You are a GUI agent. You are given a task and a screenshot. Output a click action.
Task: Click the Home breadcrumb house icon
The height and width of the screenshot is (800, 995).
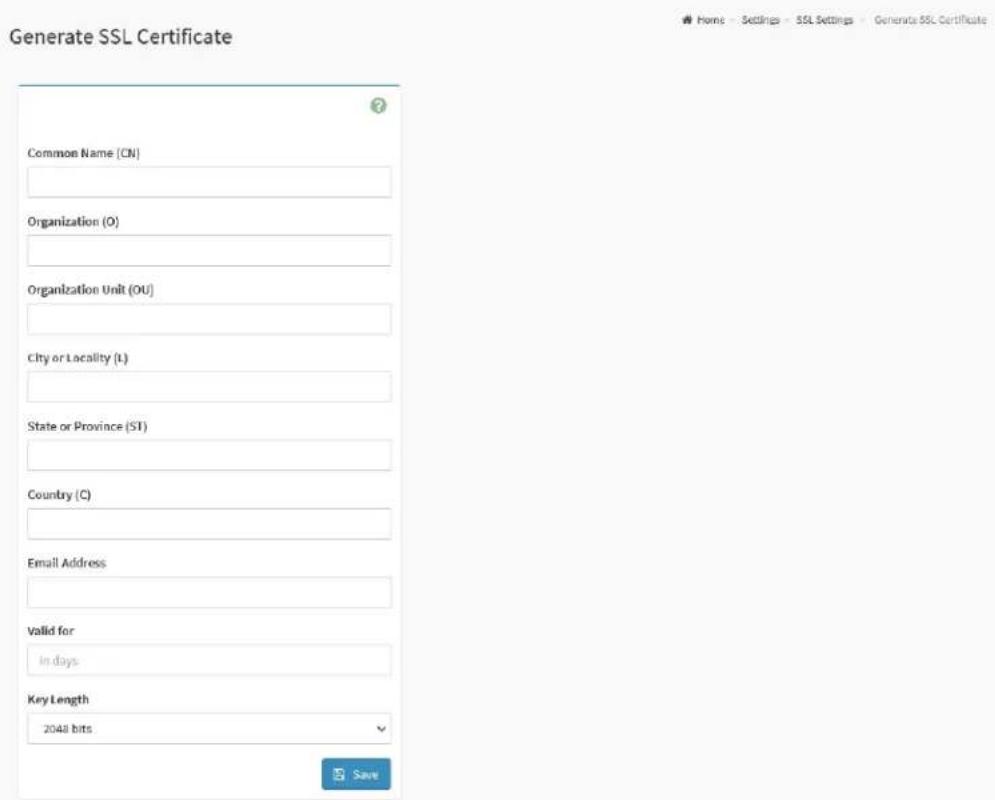(687, 20)
